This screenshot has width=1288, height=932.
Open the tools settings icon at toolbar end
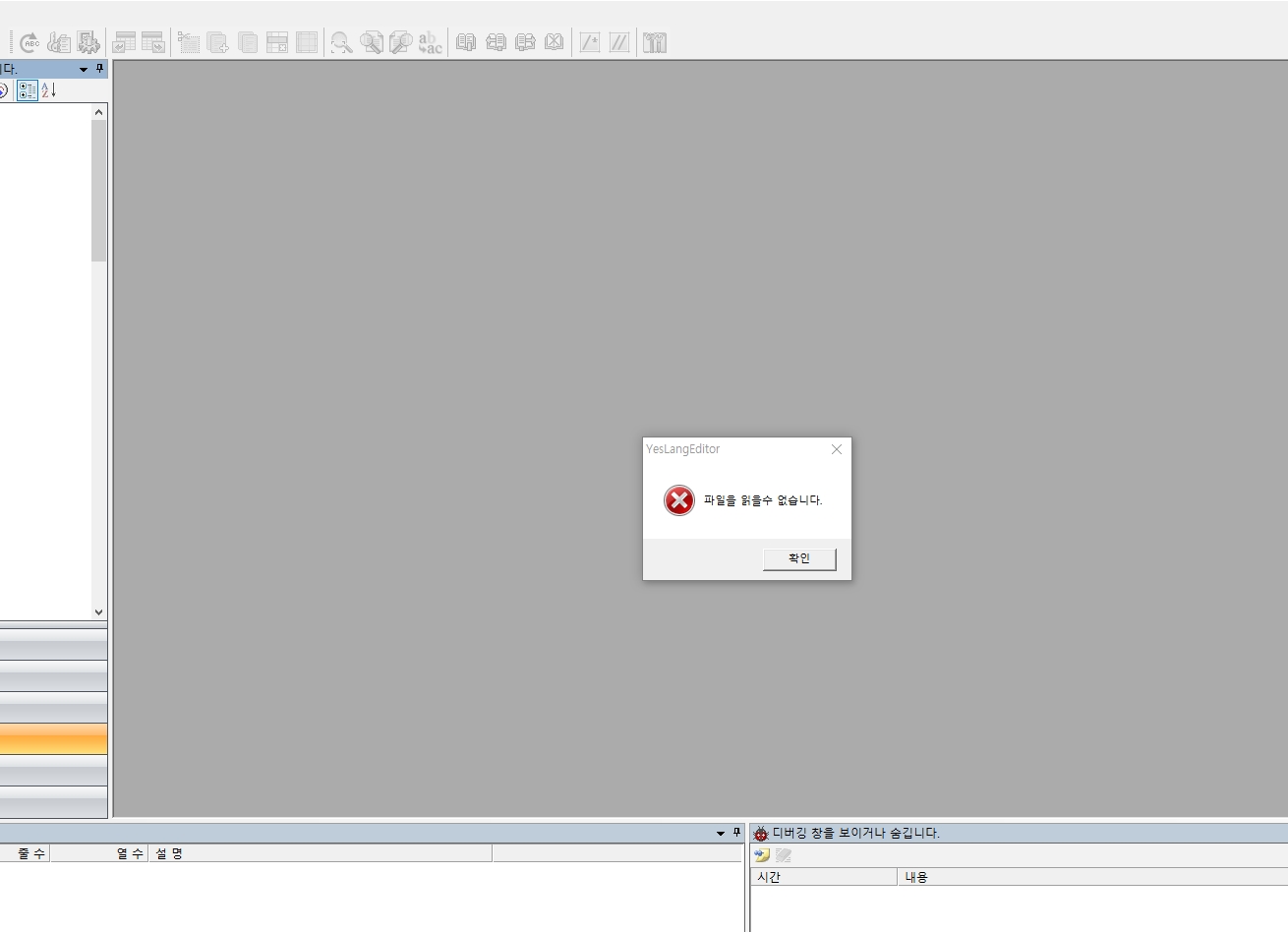coord(655,42)
